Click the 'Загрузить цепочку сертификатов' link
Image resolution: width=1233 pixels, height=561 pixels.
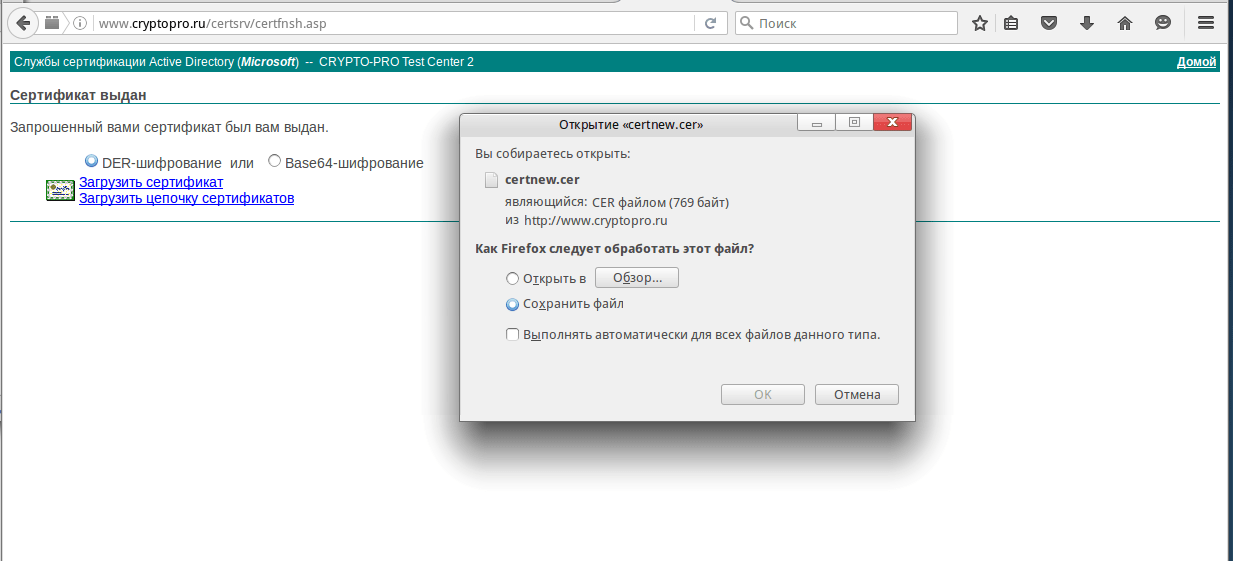pyautogui.click(x=186, y=198)
